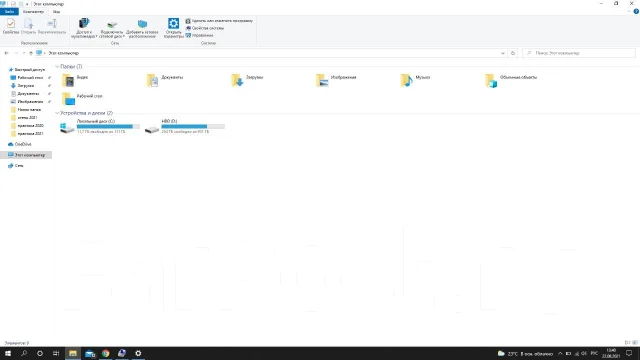The height and width of the screenshot is (360, 640).
Task: Click Удалить или изменить программу
Action: [219, 21]
